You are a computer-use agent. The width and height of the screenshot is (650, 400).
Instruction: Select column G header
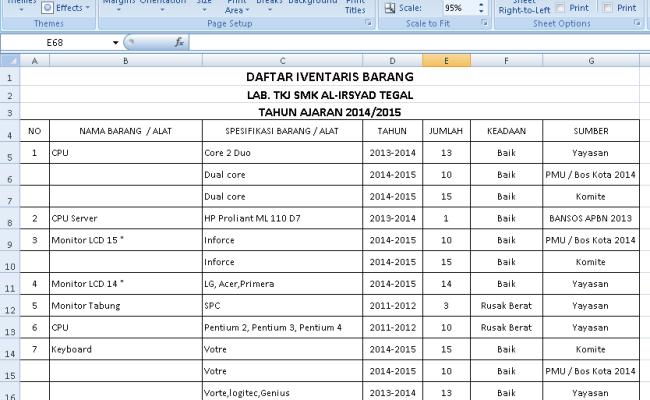pos(591,61)
